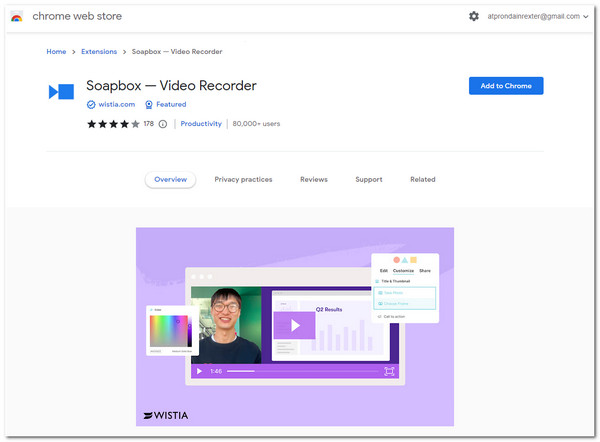600x442 pixels.
Task: Open the Productivity category link
Action: pyautogui.click(x=201, y=124)
